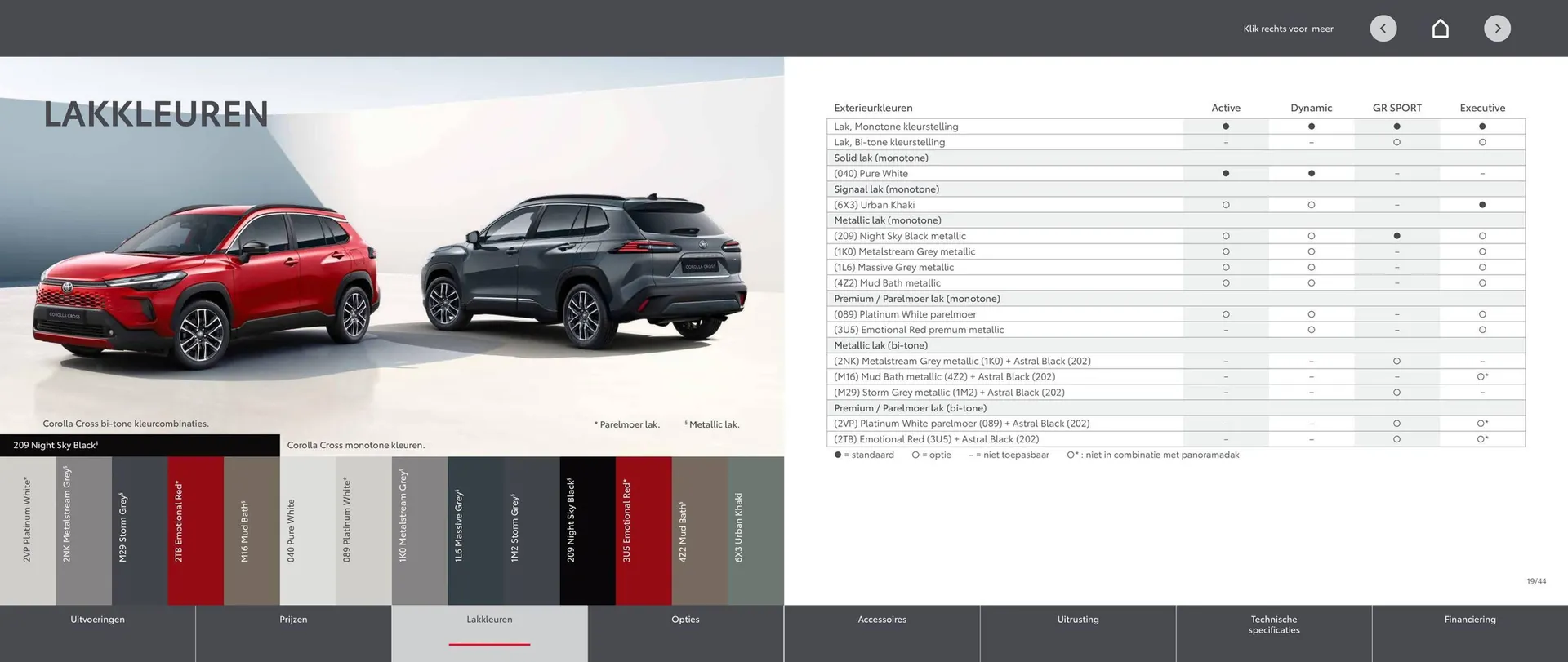
Task: Select the M29 Storm Grey swatch
Action: [140, 531]
